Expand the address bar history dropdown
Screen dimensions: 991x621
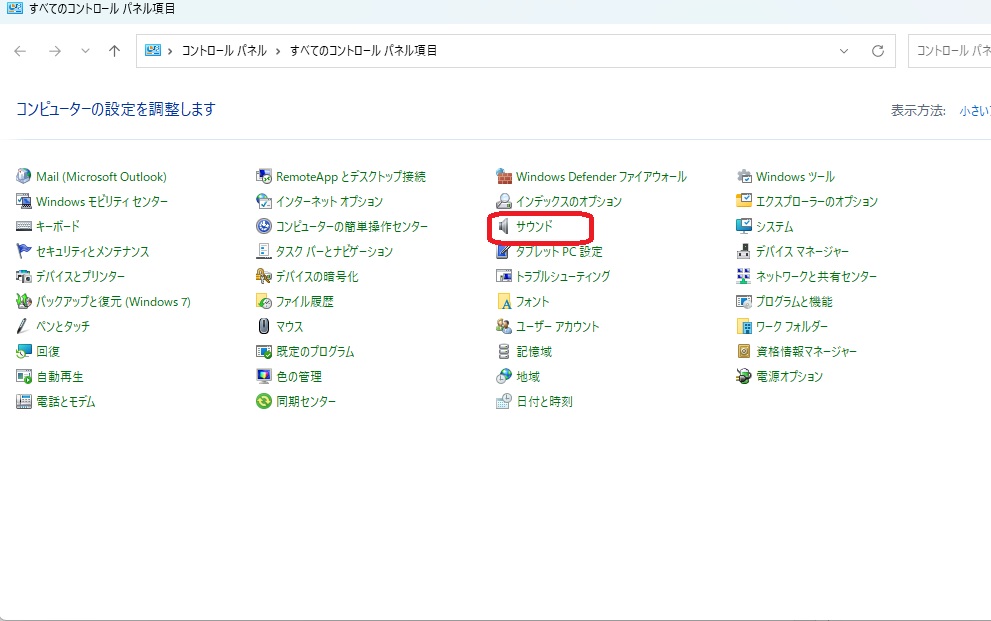point(844,51)
